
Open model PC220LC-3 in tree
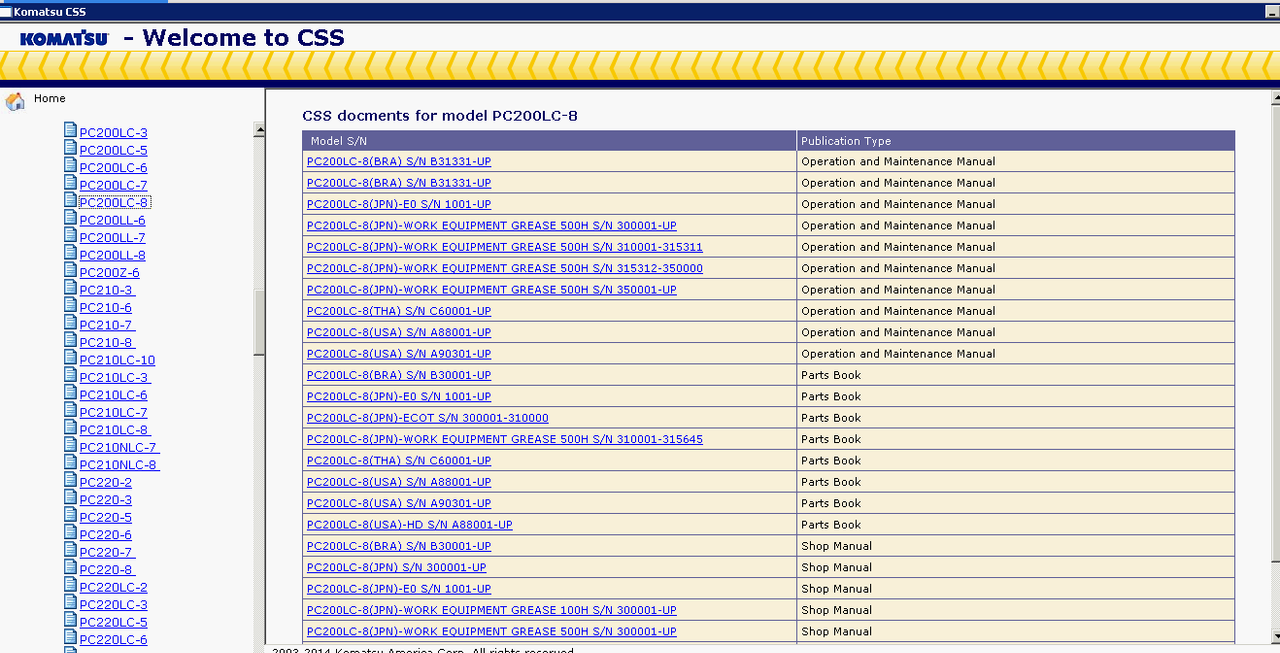pos(113,605)
